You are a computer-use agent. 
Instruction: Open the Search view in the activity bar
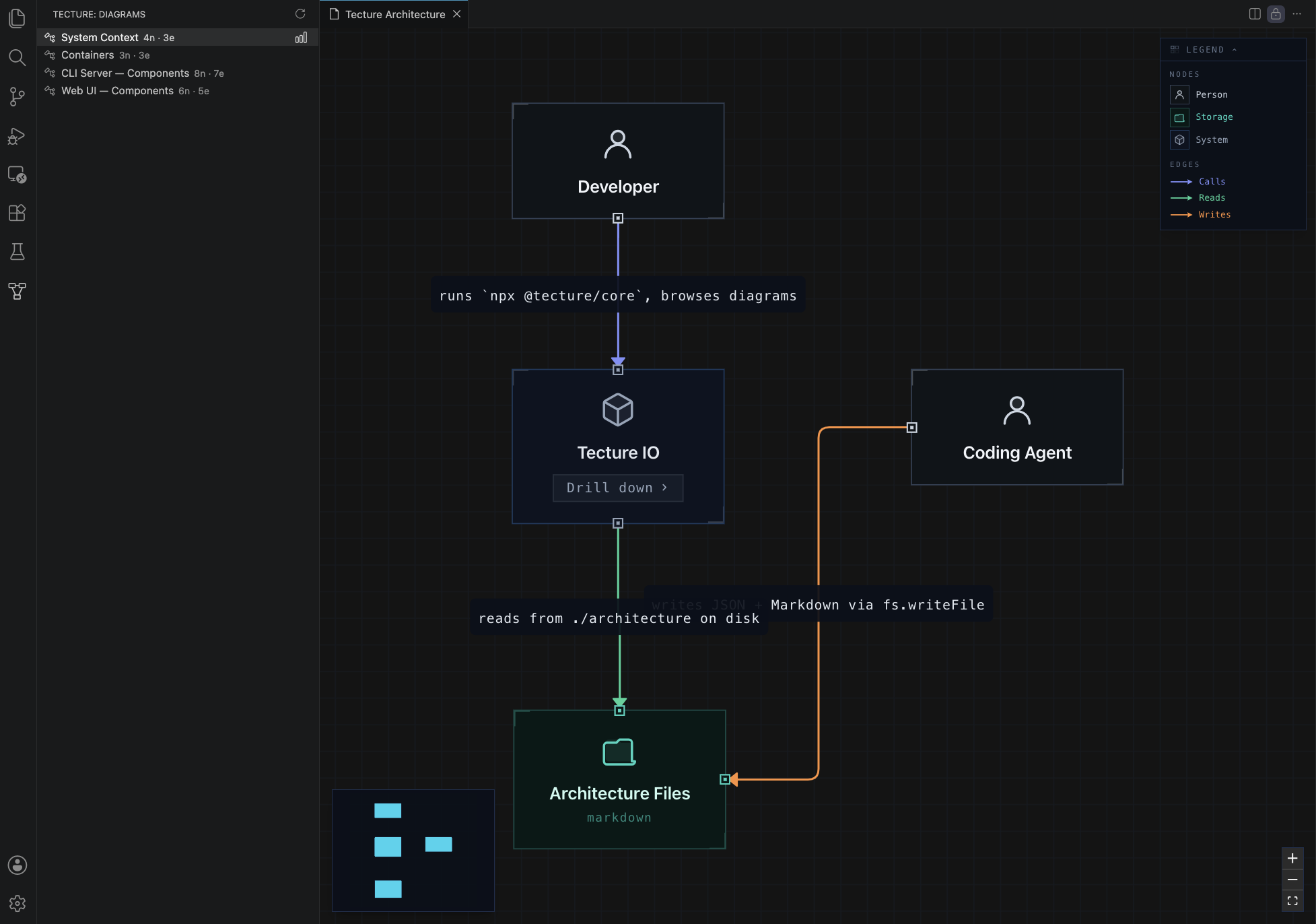tap(18, 57)
